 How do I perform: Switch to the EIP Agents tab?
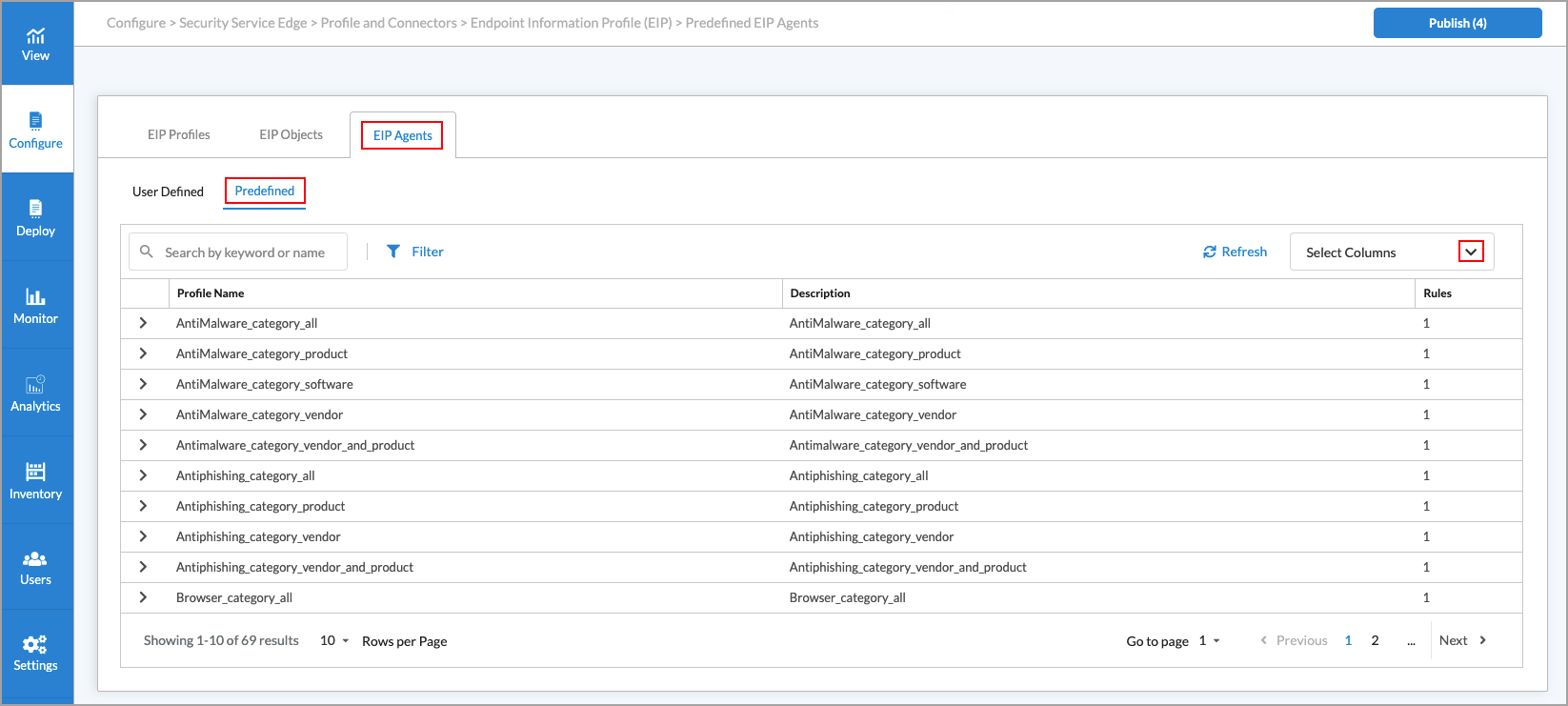pyautogui.click(x=402, y=135)
